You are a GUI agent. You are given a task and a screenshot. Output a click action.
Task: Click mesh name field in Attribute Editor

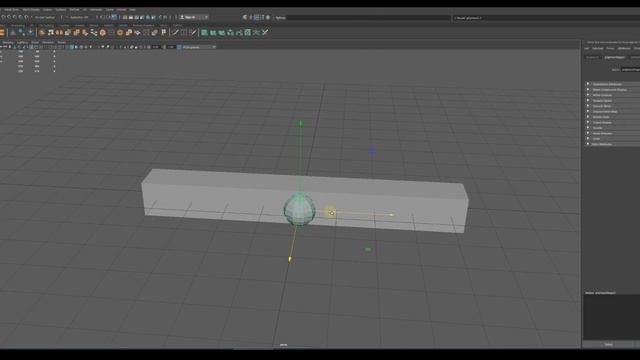click(x=631, y=70)
